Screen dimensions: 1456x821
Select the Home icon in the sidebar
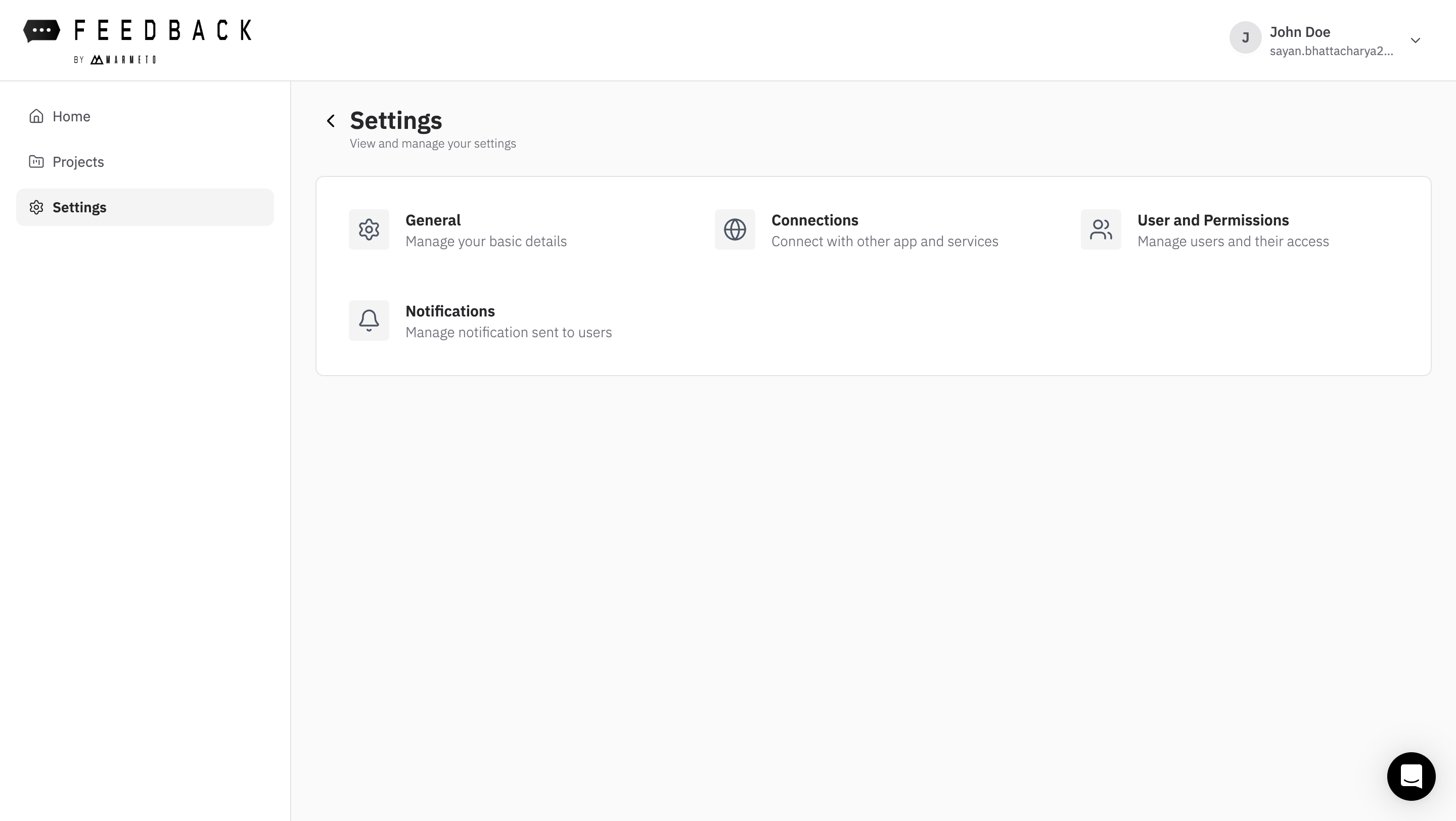coord(36,116)
